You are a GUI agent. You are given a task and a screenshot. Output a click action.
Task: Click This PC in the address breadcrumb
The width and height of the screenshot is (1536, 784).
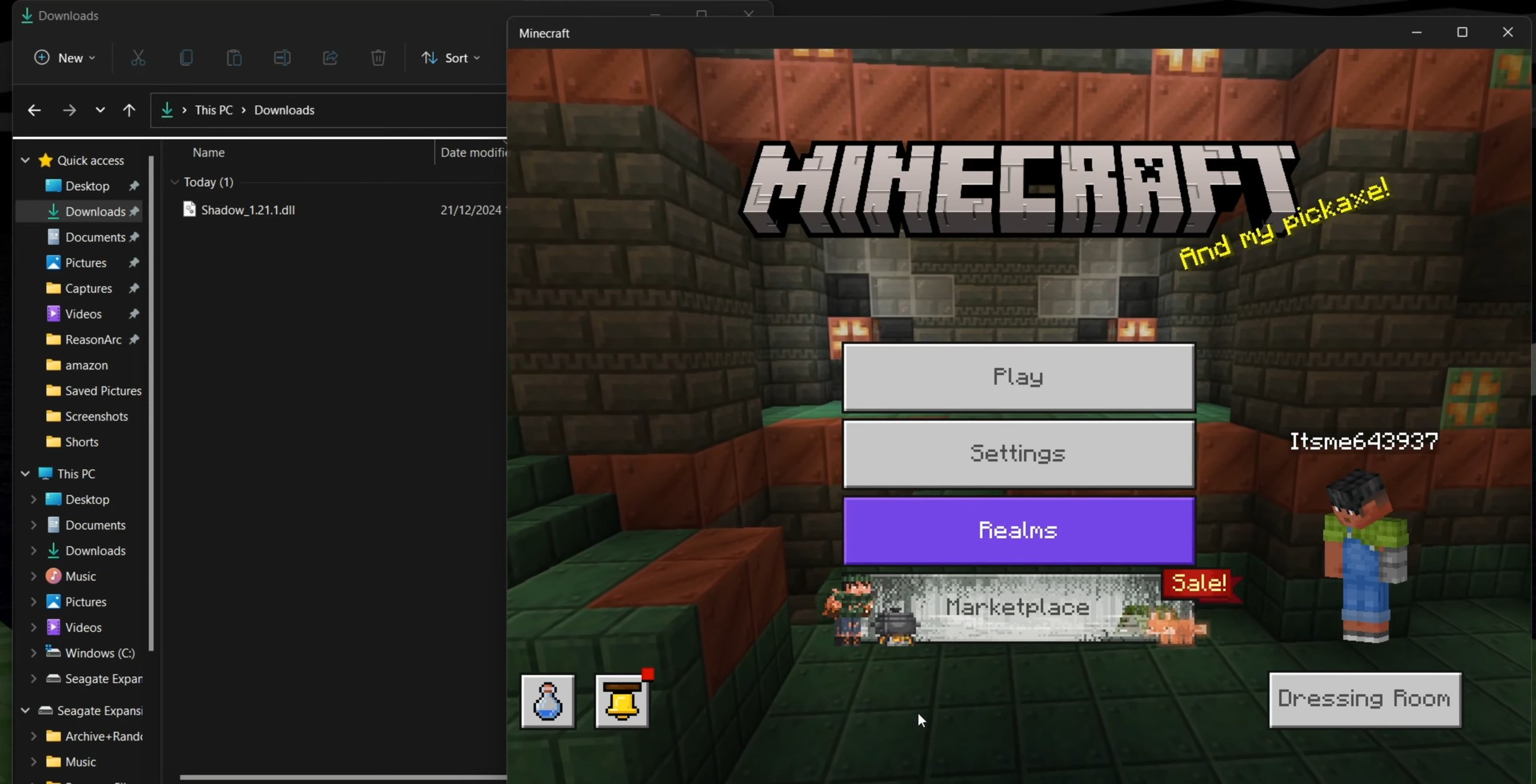coord(214,110)
